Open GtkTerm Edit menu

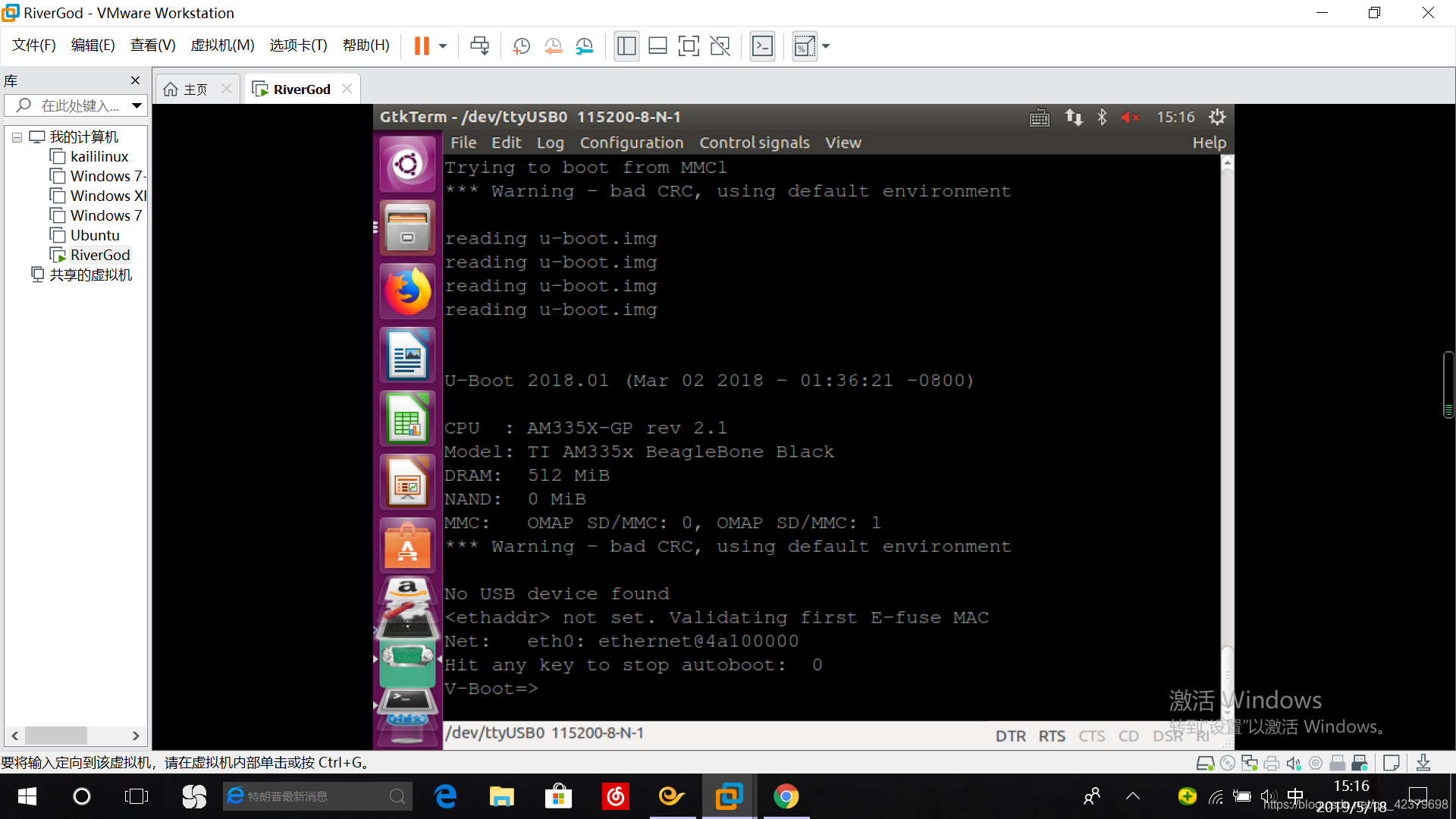point(506,143)
